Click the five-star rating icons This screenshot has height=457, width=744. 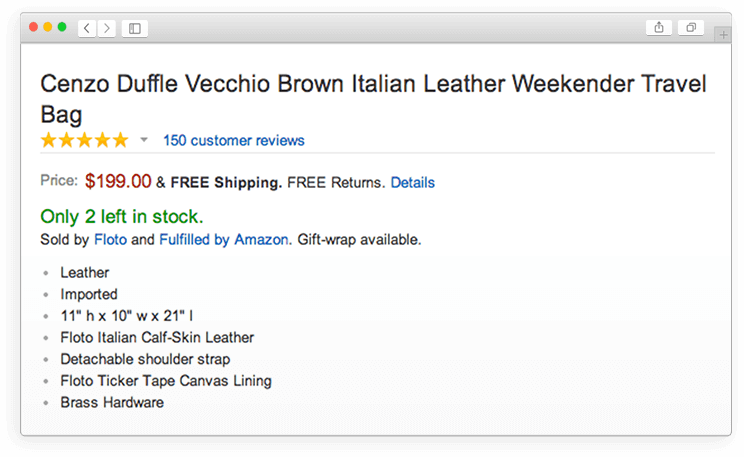[84, 140]
